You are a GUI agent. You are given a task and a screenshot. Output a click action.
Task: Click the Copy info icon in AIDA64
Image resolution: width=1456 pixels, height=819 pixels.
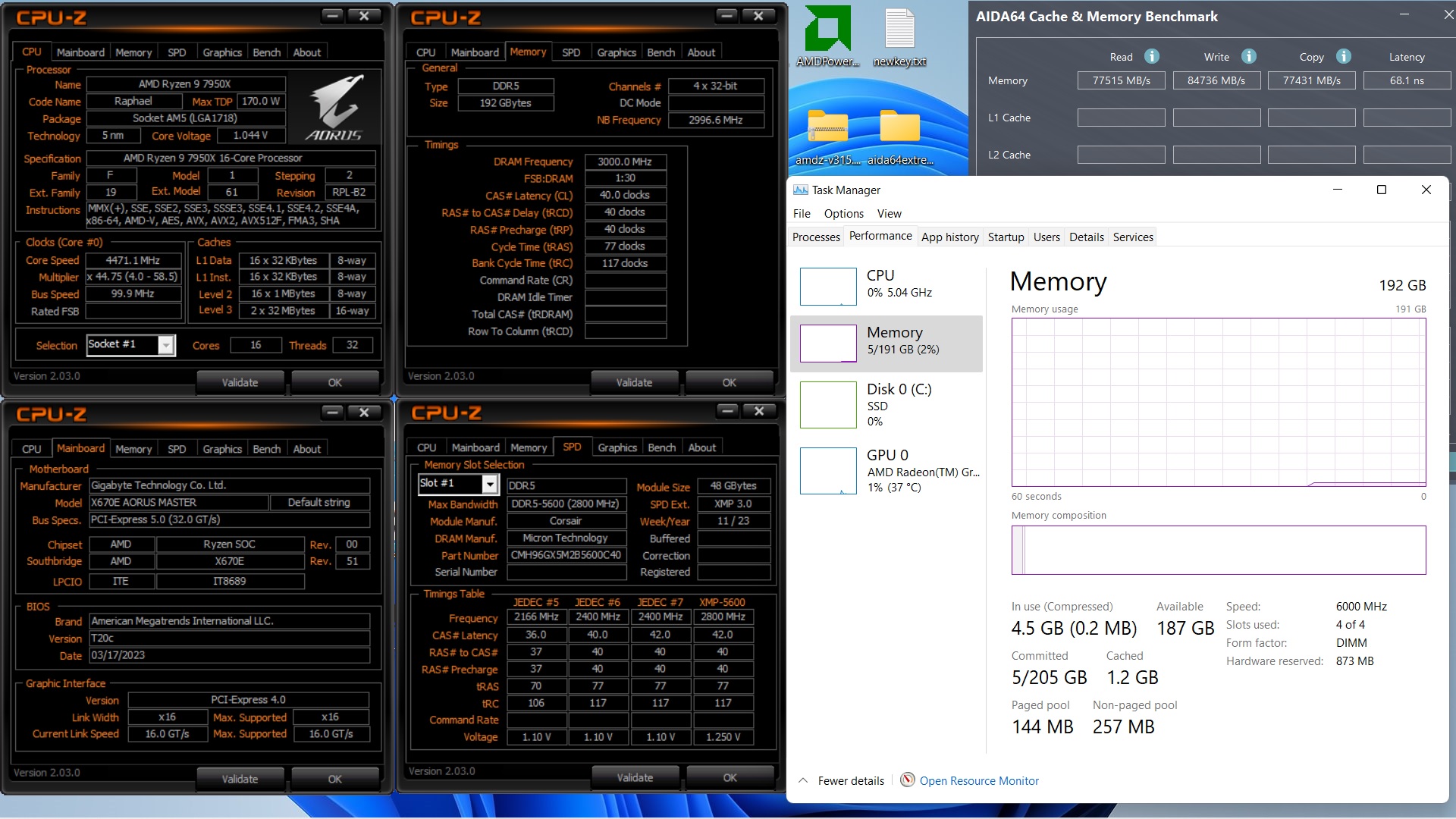(x=1343, y=56)
